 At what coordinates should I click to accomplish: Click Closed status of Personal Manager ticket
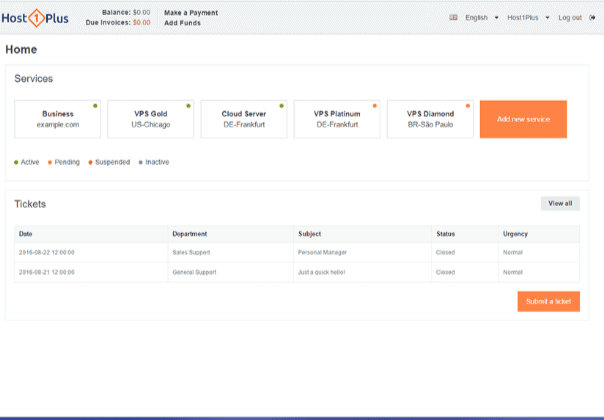tap(445, 252)
